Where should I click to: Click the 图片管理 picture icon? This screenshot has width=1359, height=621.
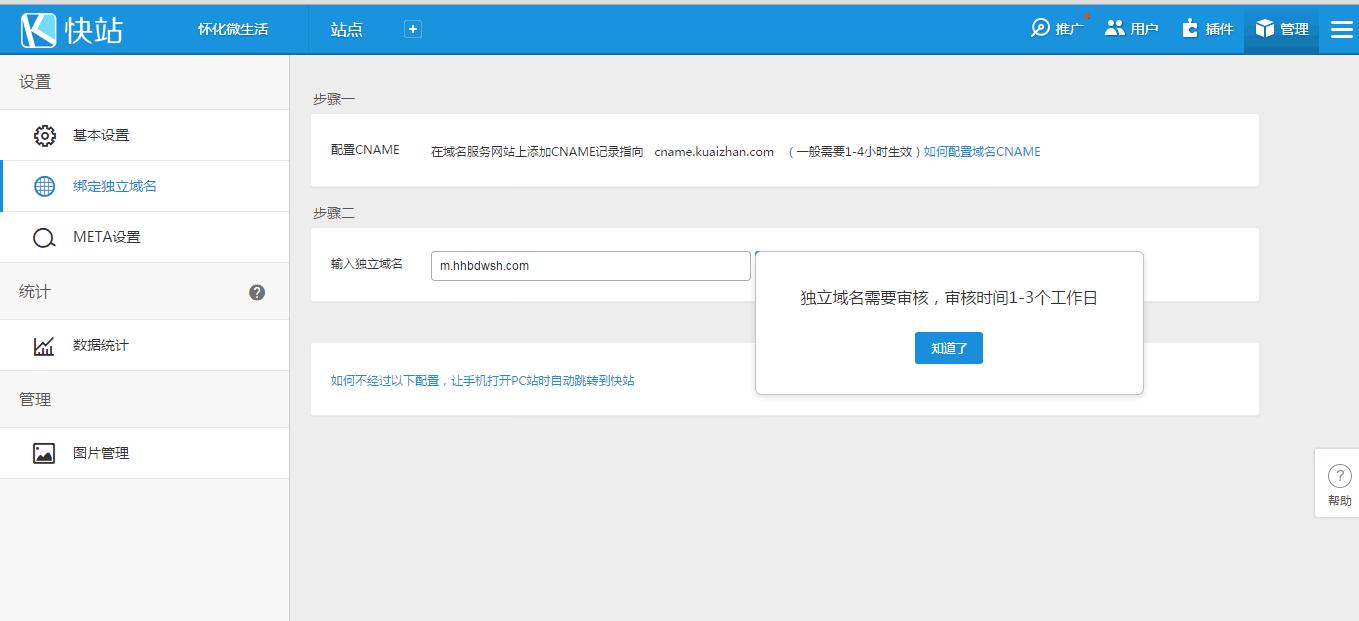pos(45,452)
